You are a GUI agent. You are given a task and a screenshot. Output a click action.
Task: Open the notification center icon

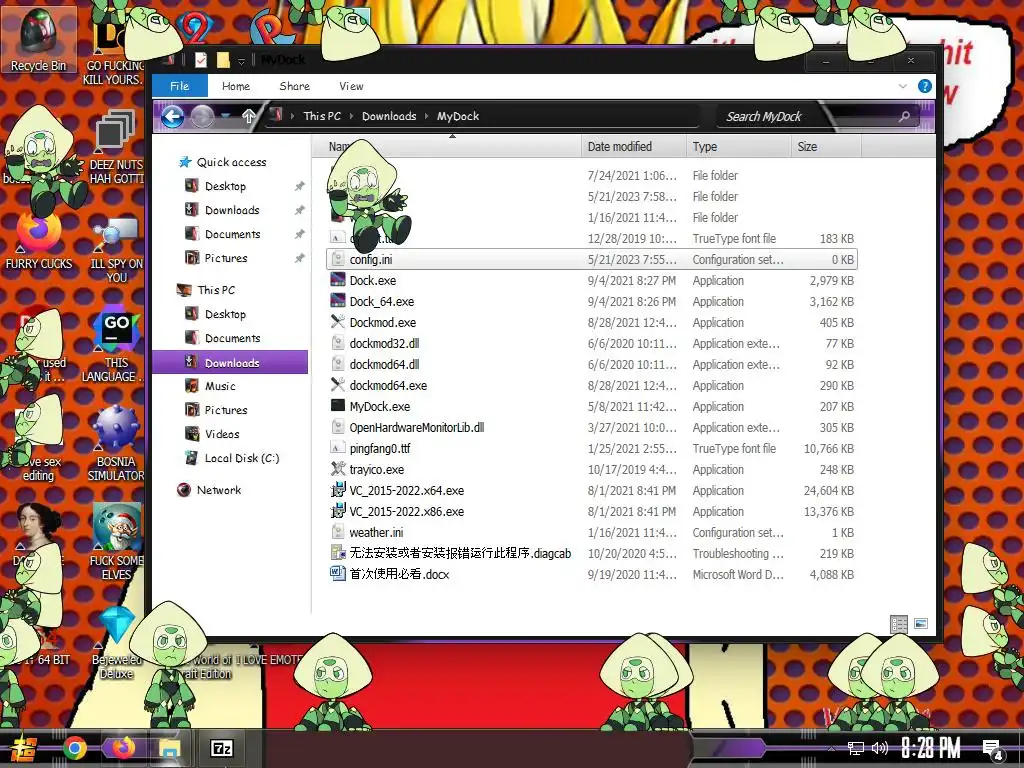click(993, 750)
